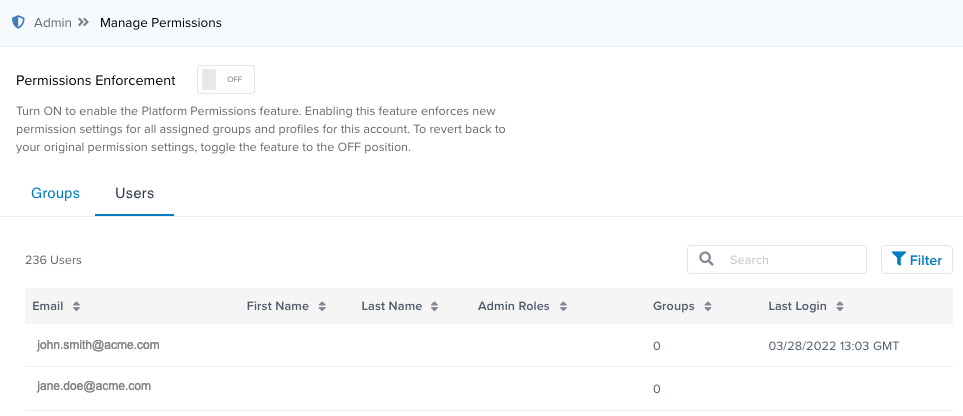Click the magnifying glass search icon

[x=706, y=259]
